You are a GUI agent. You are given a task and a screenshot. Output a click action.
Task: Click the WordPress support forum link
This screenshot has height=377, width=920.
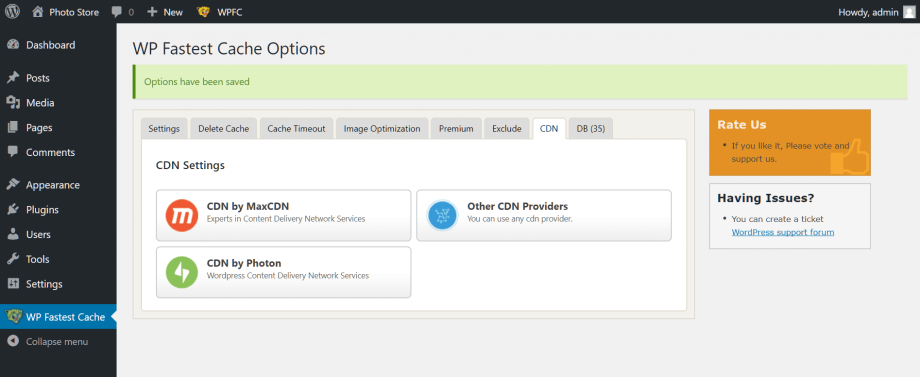pos(783,232)
